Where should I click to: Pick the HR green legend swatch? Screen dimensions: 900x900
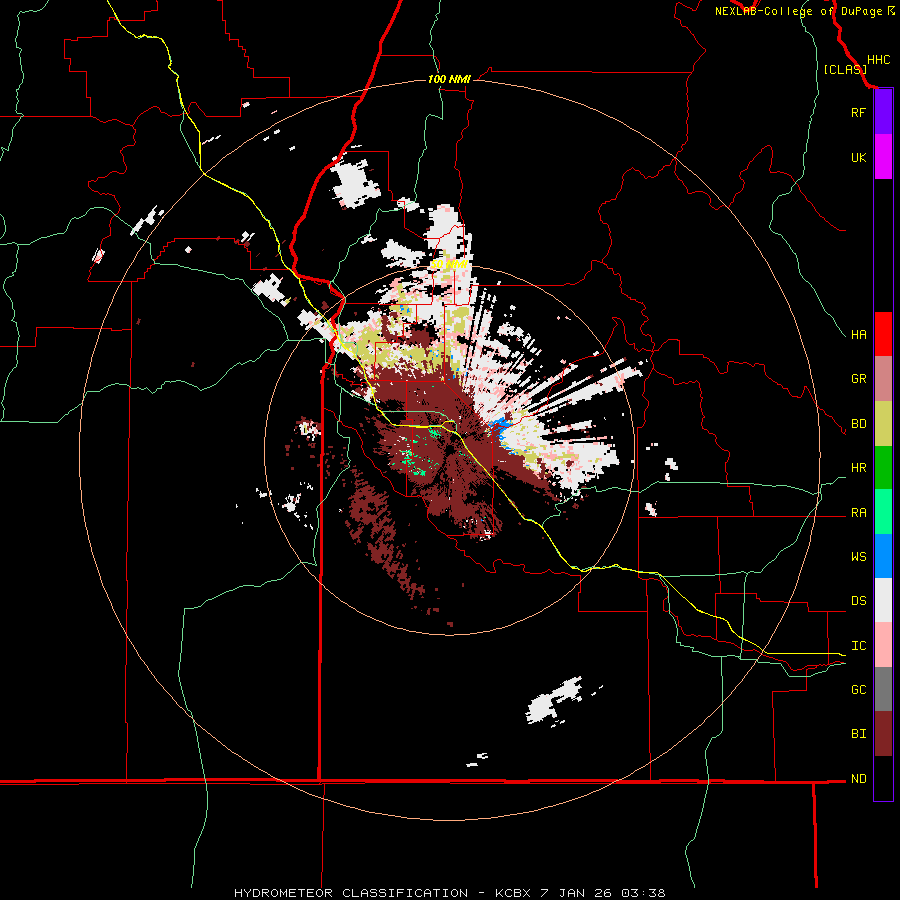[x=883, y=468]
